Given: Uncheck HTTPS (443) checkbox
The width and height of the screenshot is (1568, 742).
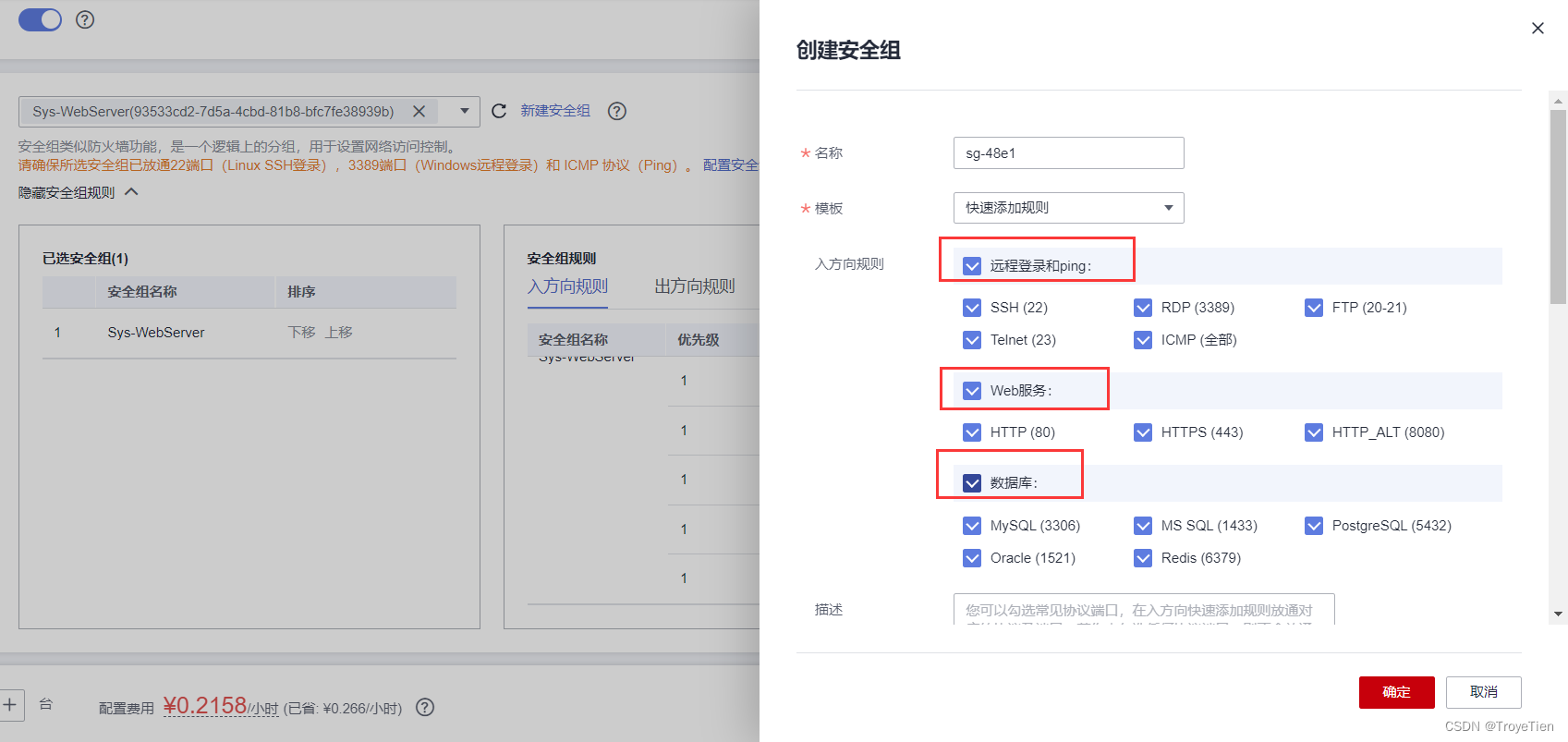Looking at the screenshot, I should point(1143,432).
